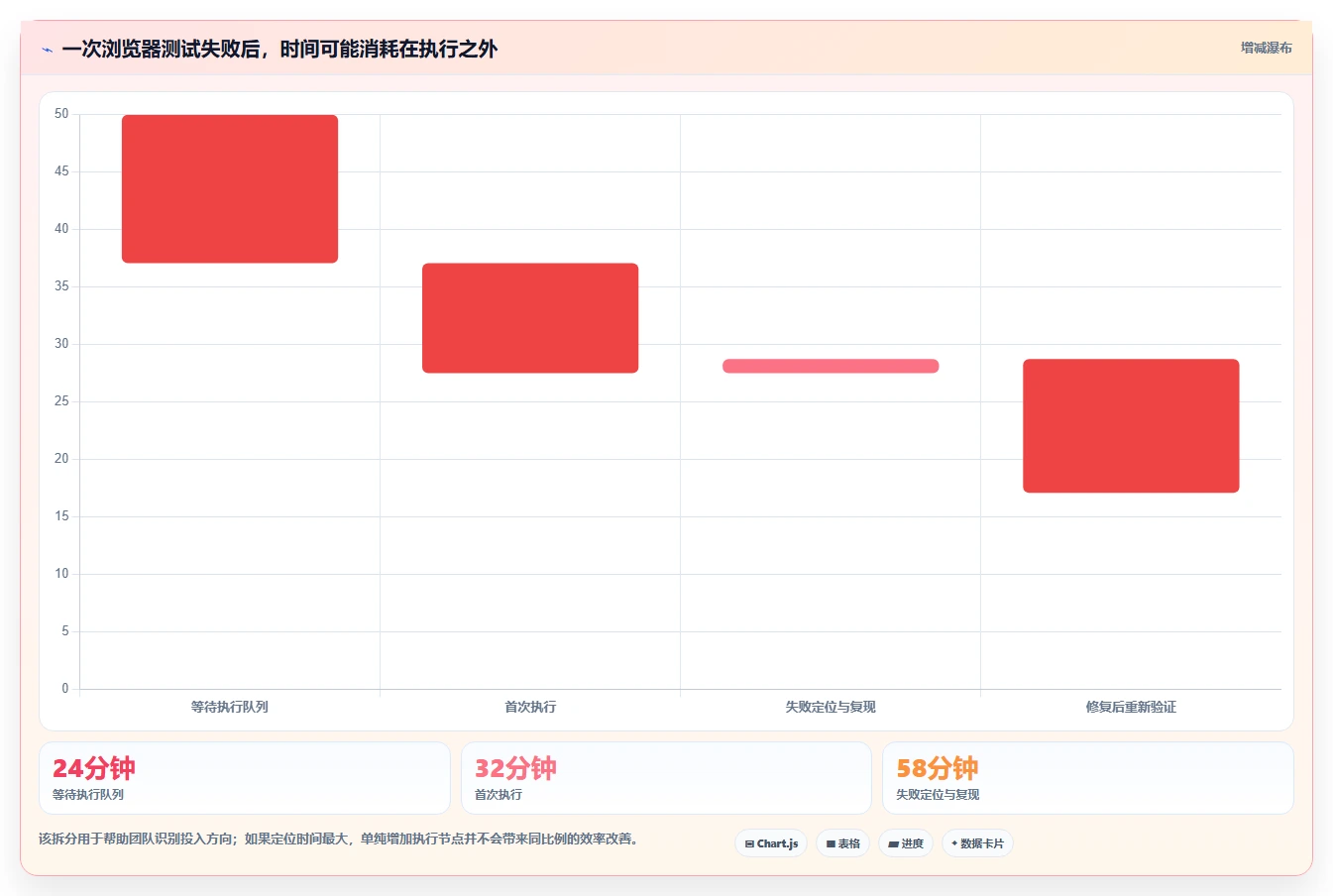
Task: Click the x-axis label 首次执行
Action: [x=530, y=707]
